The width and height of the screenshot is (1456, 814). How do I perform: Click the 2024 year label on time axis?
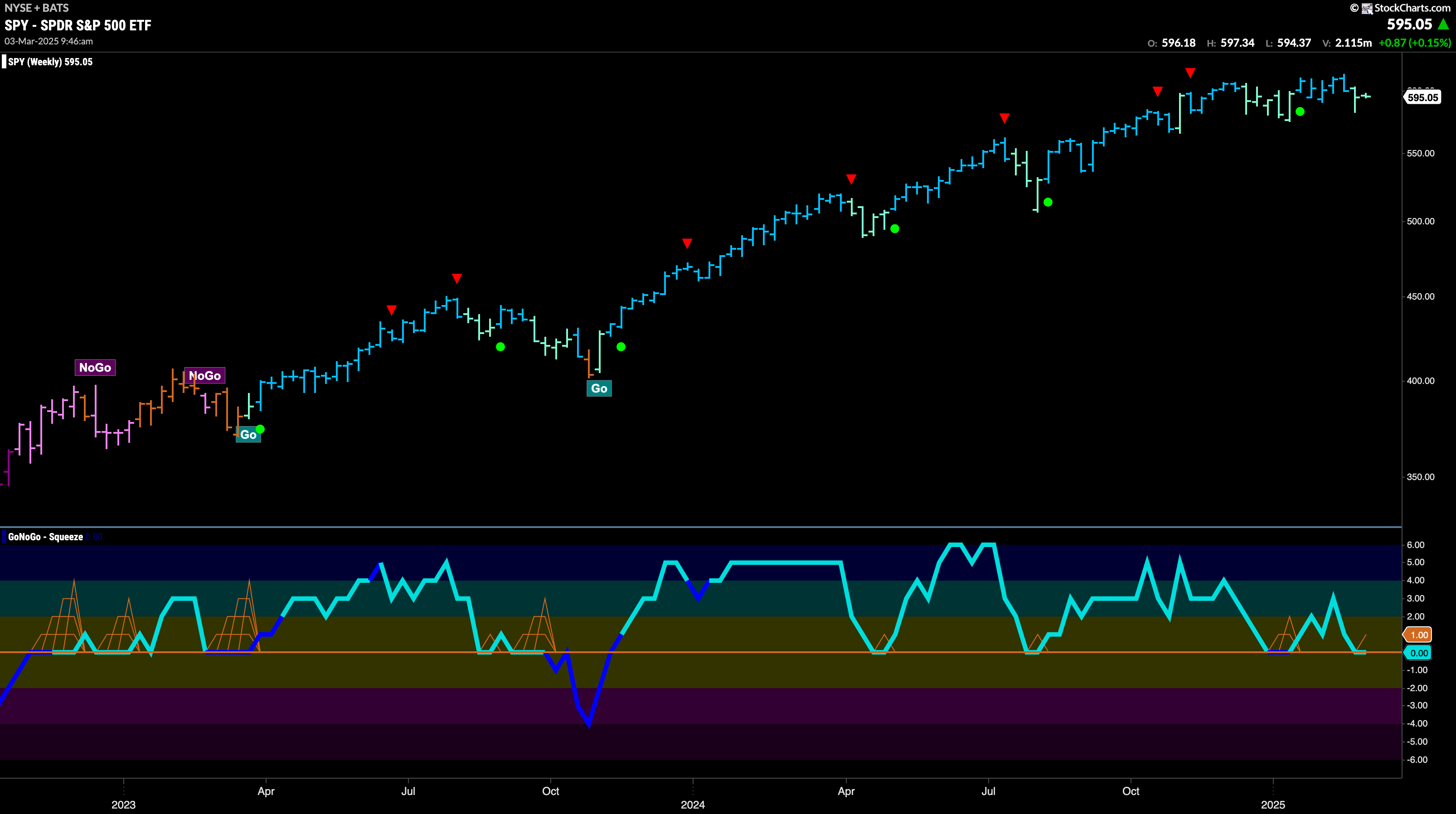[x=692, y=805]
